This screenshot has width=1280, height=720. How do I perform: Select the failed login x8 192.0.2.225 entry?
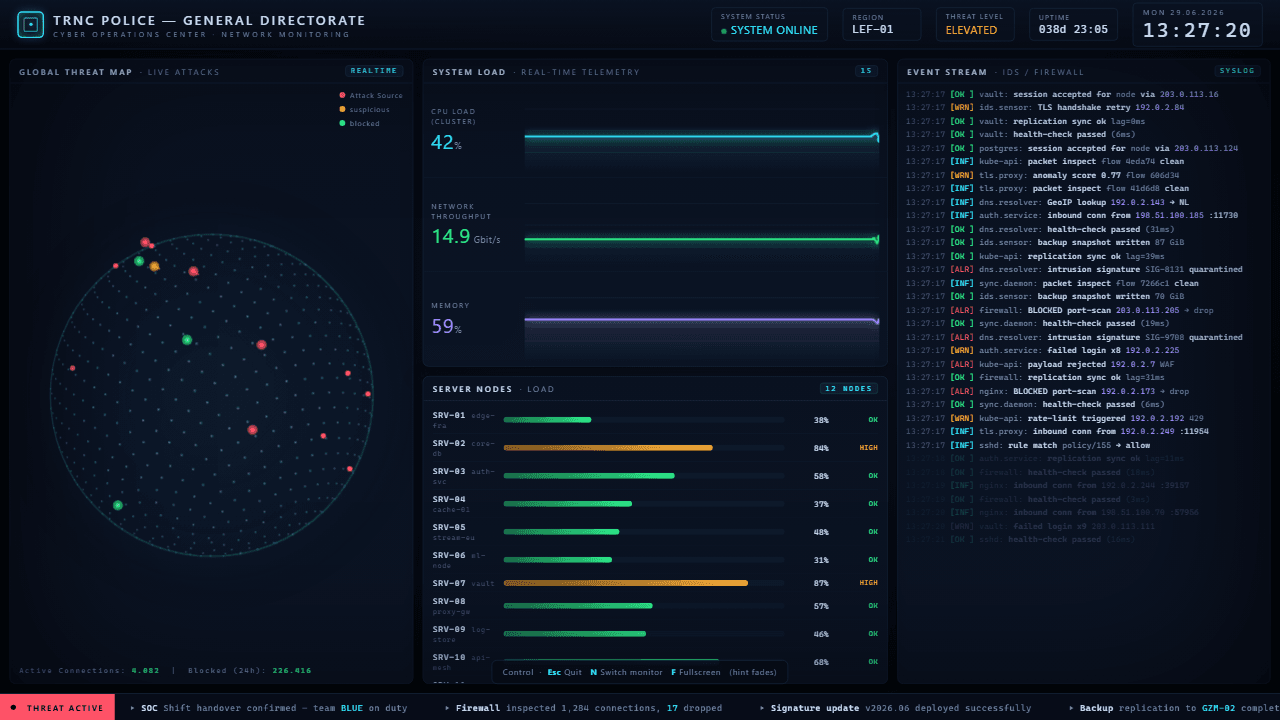(x=1043, y=350)
